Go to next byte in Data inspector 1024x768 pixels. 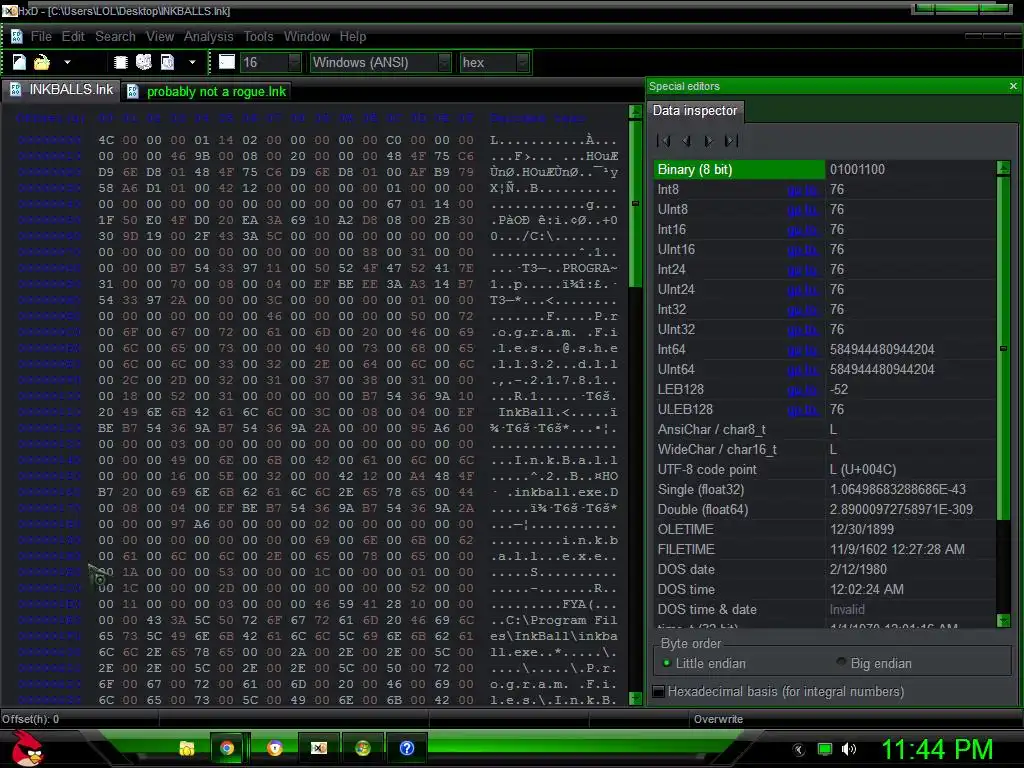709,140
